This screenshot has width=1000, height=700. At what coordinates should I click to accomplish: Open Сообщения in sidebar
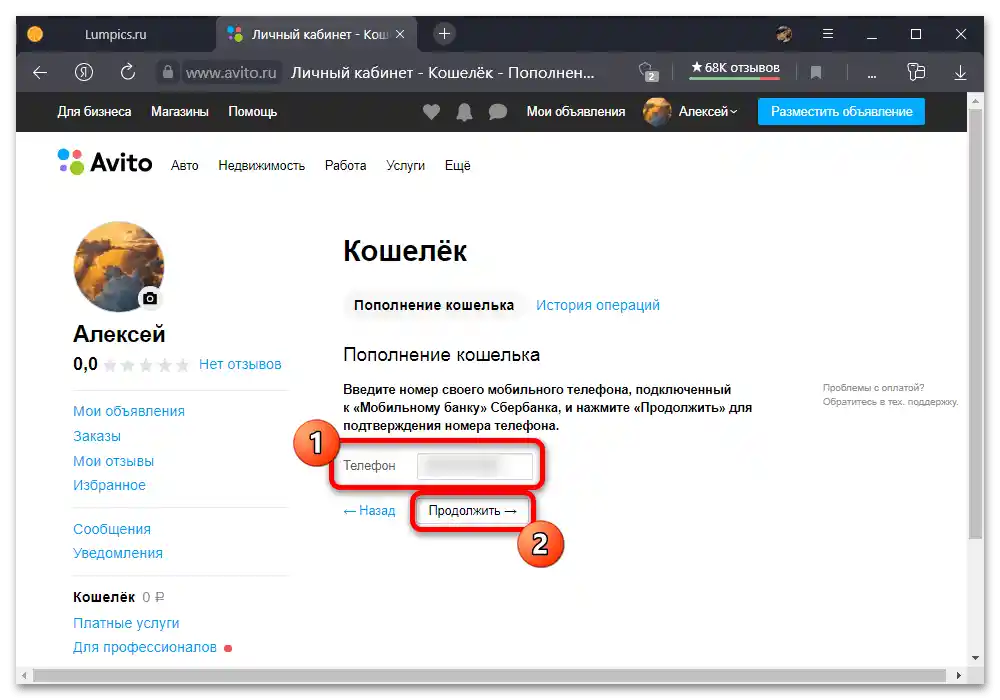(112, 529)
